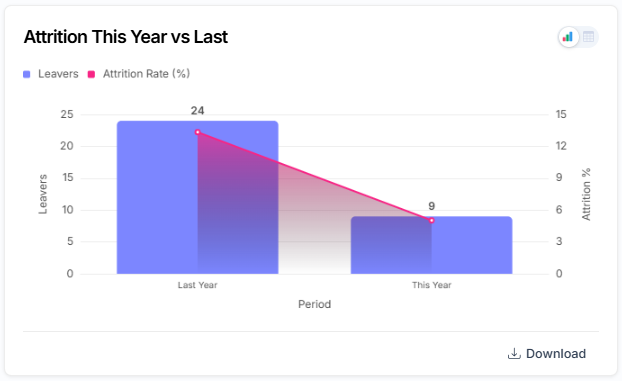Click the This Year axis label
The height and width of the screenshot is (381, 622).
pos(432,285)
